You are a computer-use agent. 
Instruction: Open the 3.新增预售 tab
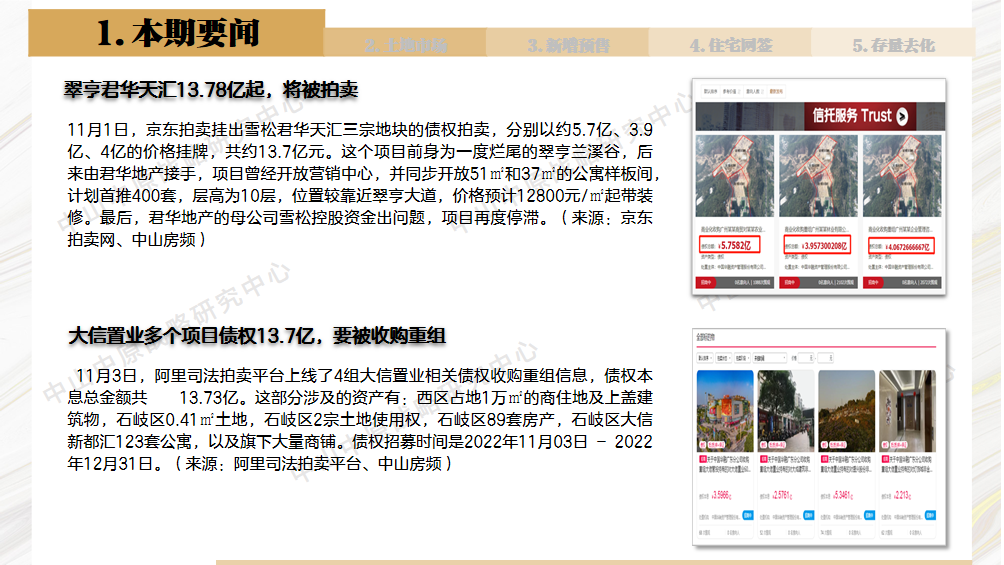click(x=568, y=45)
